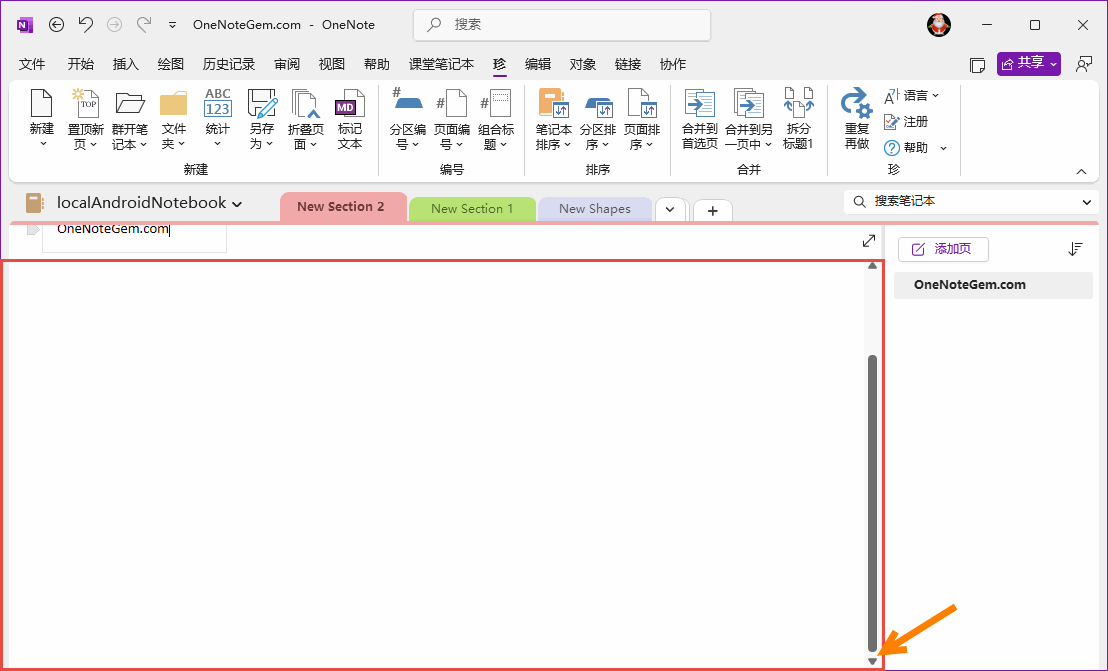Click the 新建 new page icon
1108x671 pixels.
42,103
